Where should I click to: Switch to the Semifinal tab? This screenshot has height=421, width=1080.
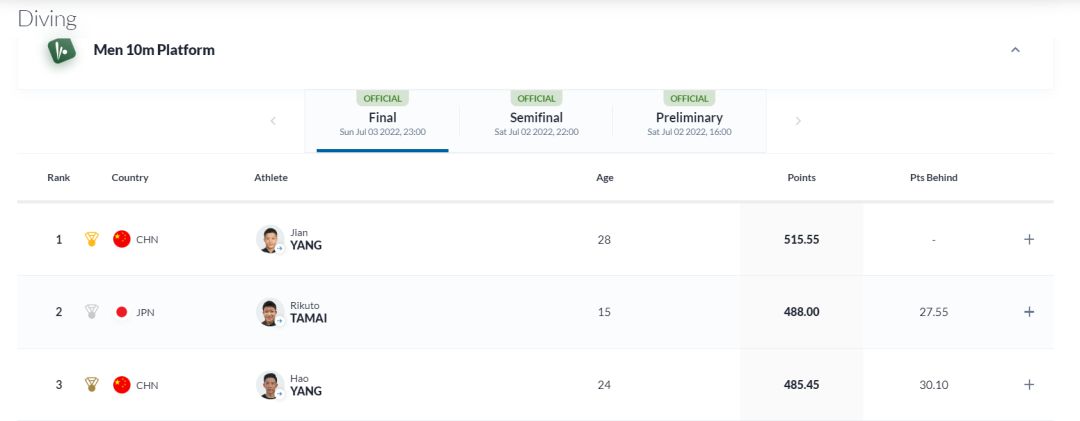536,118
